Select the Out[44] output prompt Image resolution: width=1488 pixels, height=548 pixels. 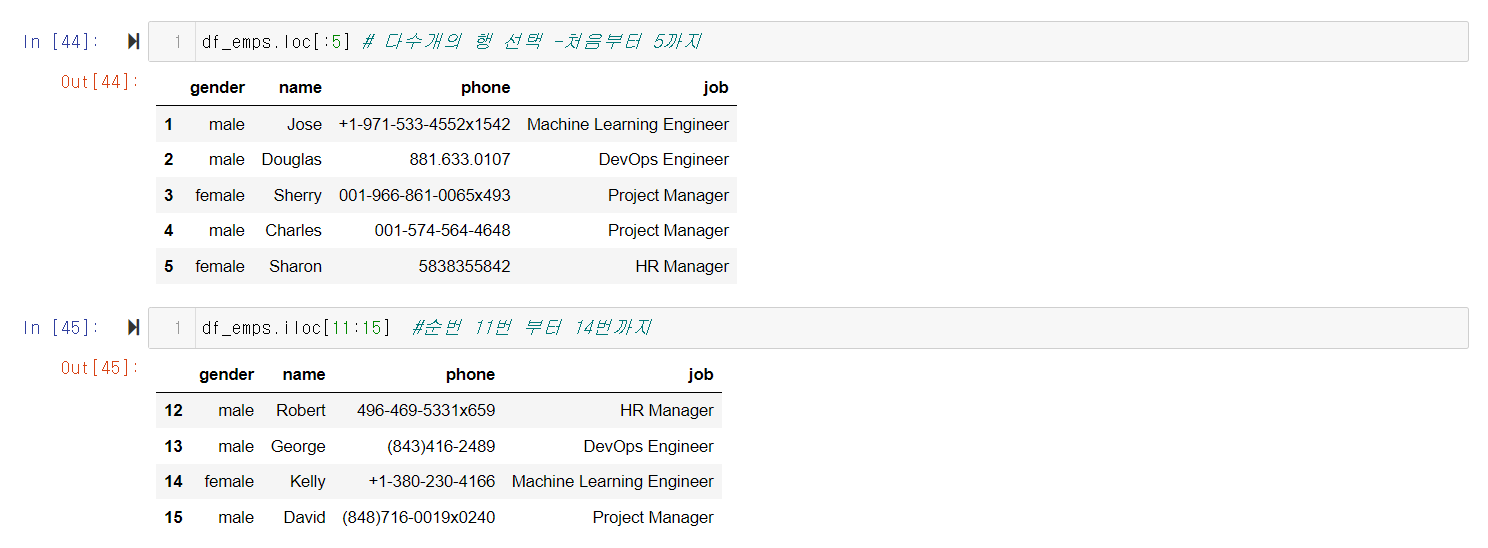(100, 82)
